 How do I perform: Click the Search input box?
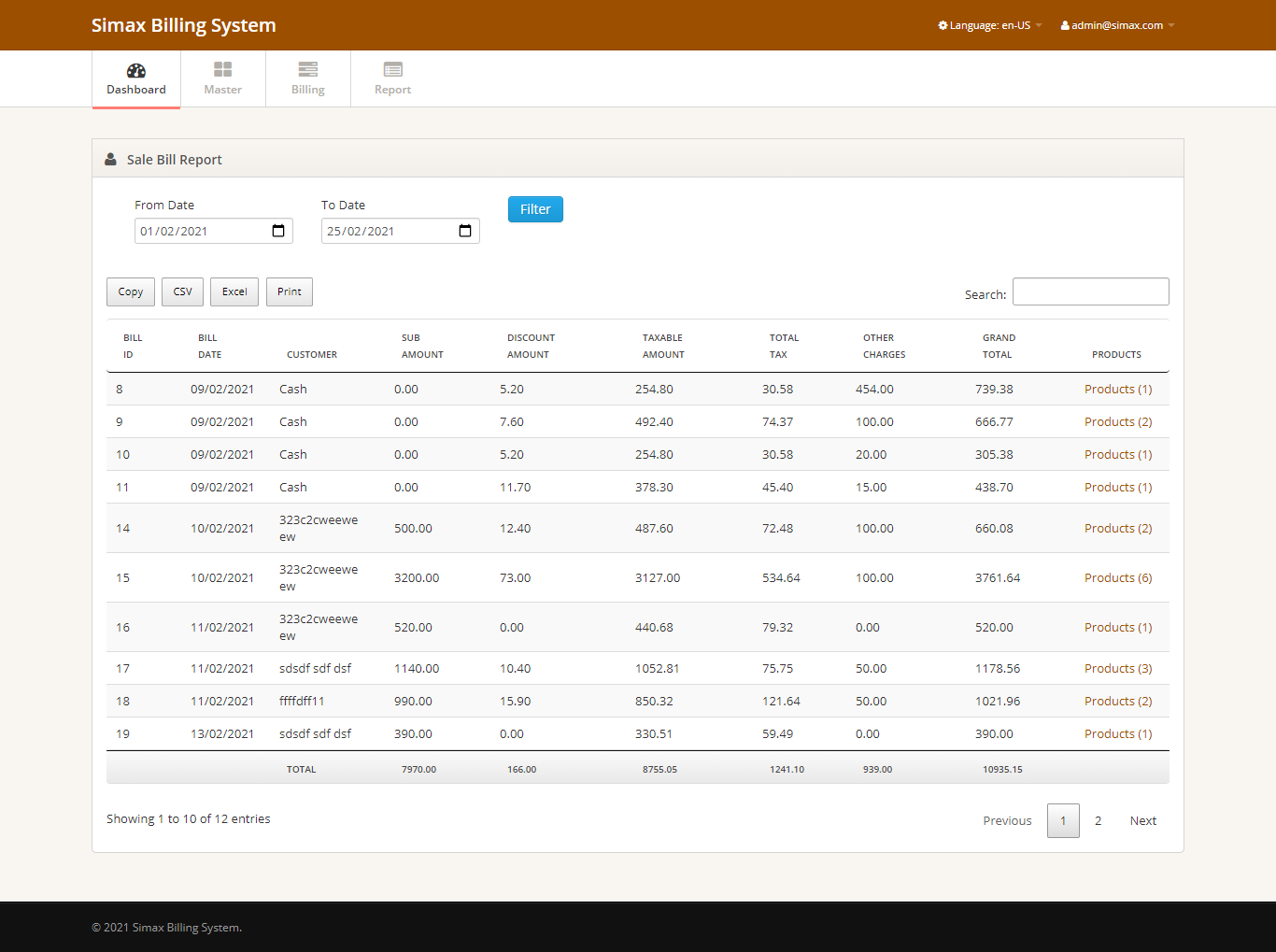coord(1091,291)
